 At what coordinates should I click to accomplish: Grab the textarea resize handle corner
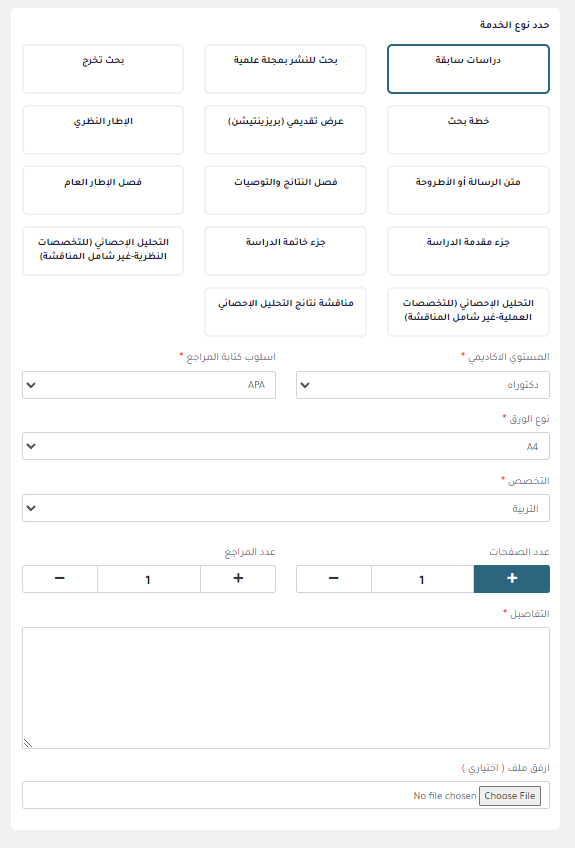click(x=28, y=743)
